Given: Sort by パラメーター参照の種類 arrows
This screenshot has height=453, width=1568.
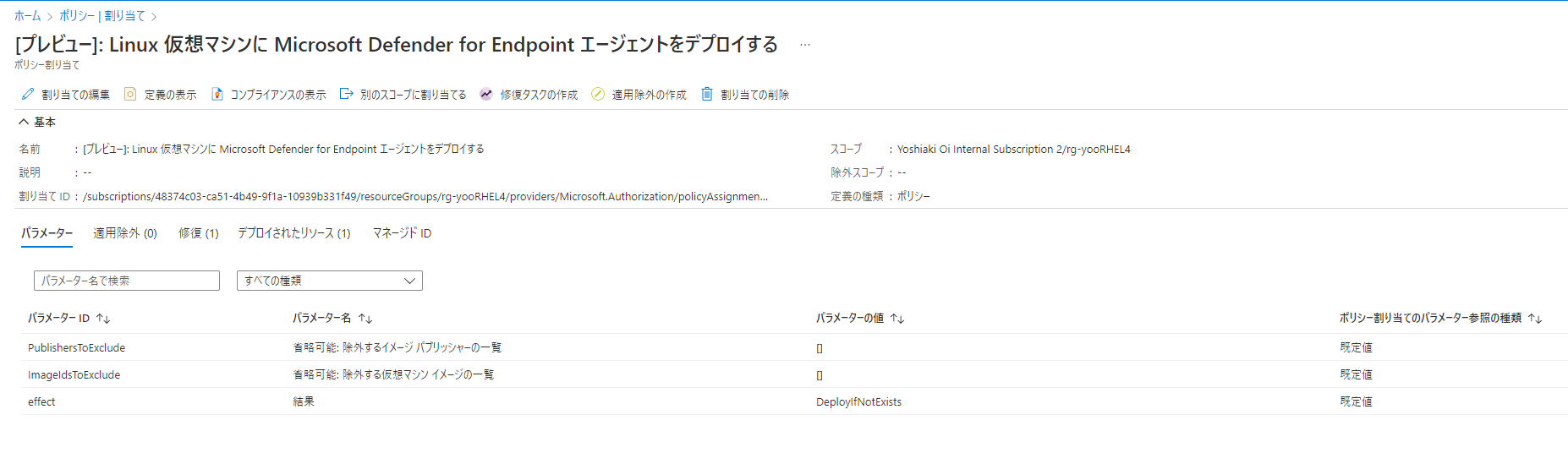Looking at the screenshot, I should coord(1535,319).
